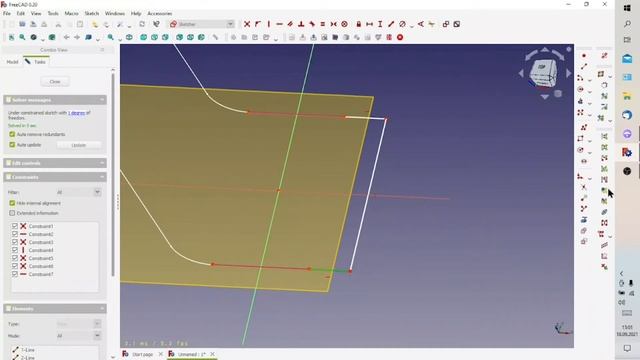Select the create line tool
The width and height of the screenshot is (640, 360).
point(584,67)
